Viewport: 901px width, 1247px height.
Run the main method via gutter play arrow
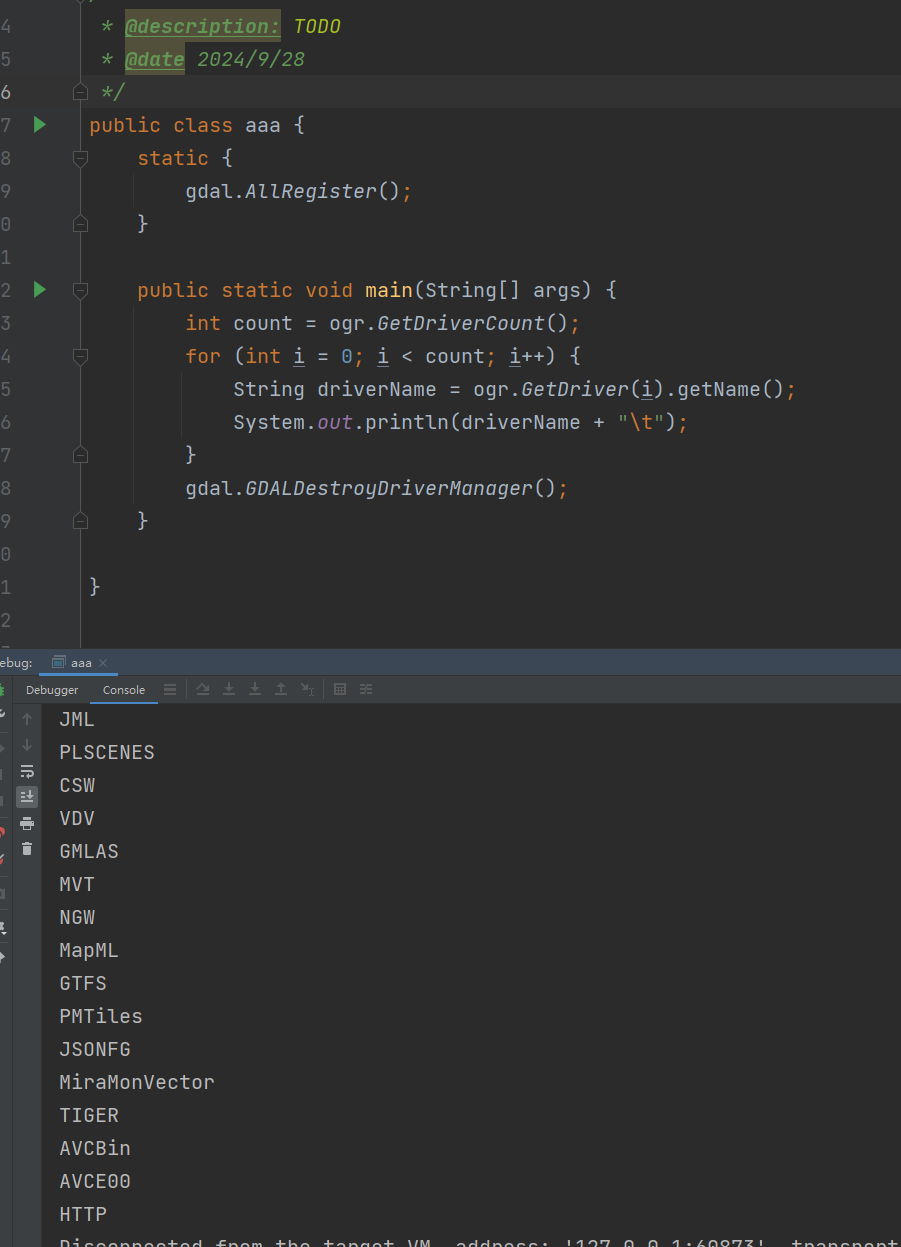(x=38, y=290)
